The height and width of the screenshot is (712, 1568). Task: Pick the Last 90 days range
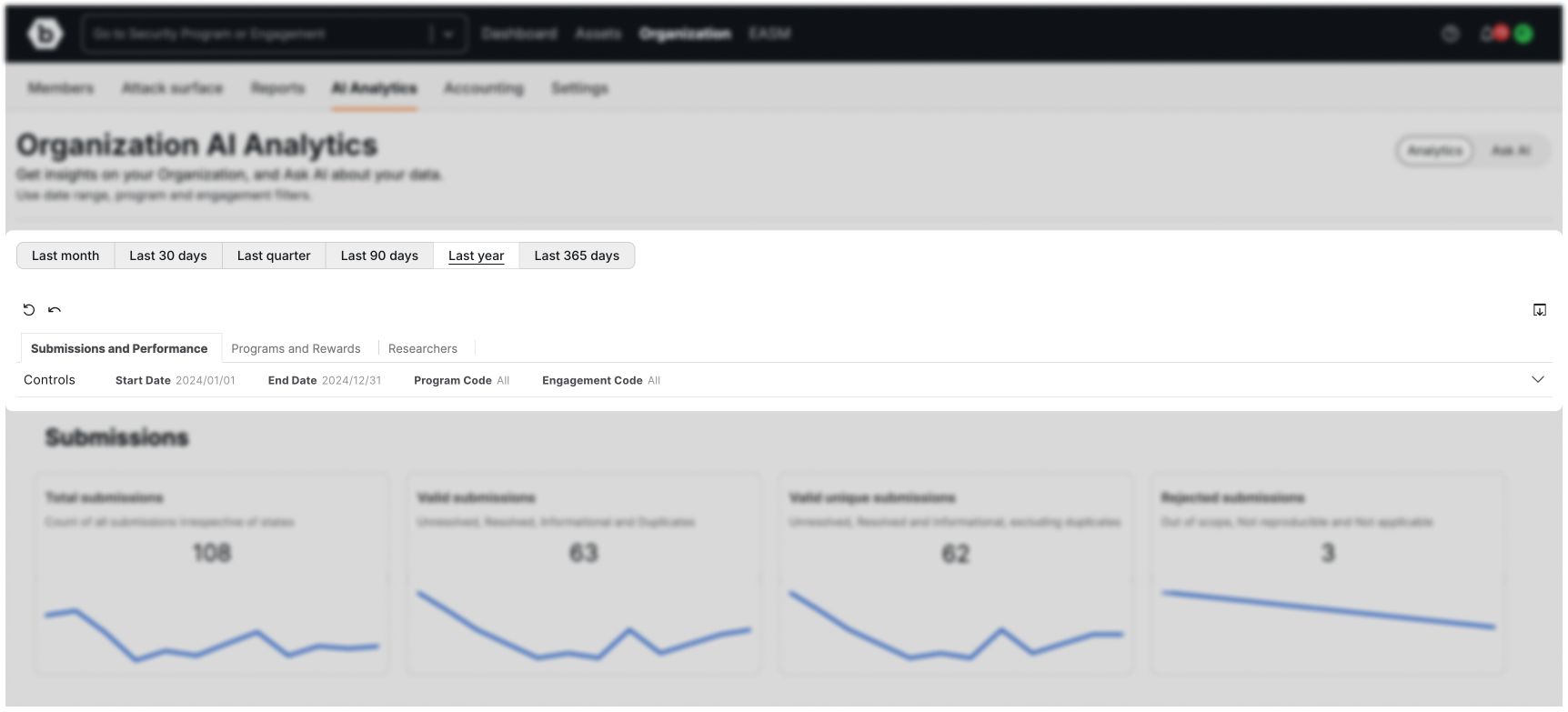pos(379,256)
